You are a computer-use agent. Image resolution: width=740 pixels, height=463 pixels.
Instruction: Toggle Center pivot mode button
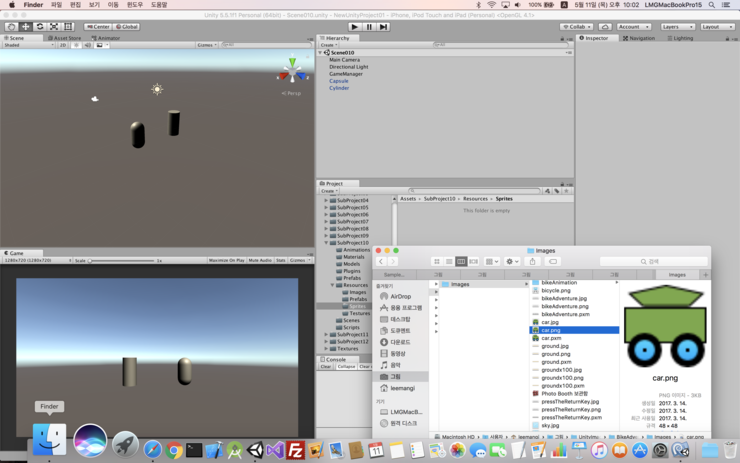(98, 27)
